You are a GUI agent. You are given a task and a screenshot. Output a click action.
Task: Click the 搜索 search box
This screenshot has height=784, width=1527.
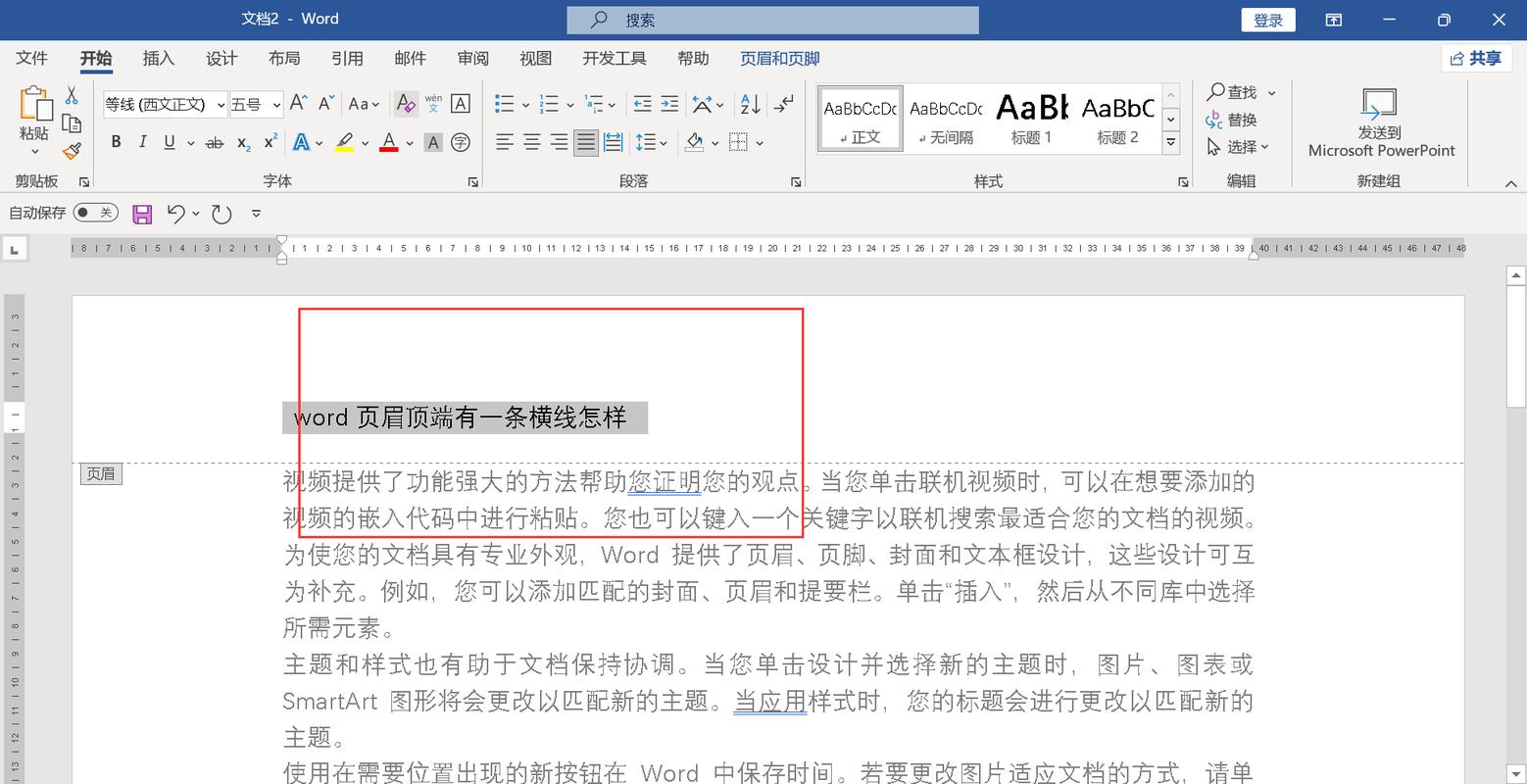click(x=772, y=20)
